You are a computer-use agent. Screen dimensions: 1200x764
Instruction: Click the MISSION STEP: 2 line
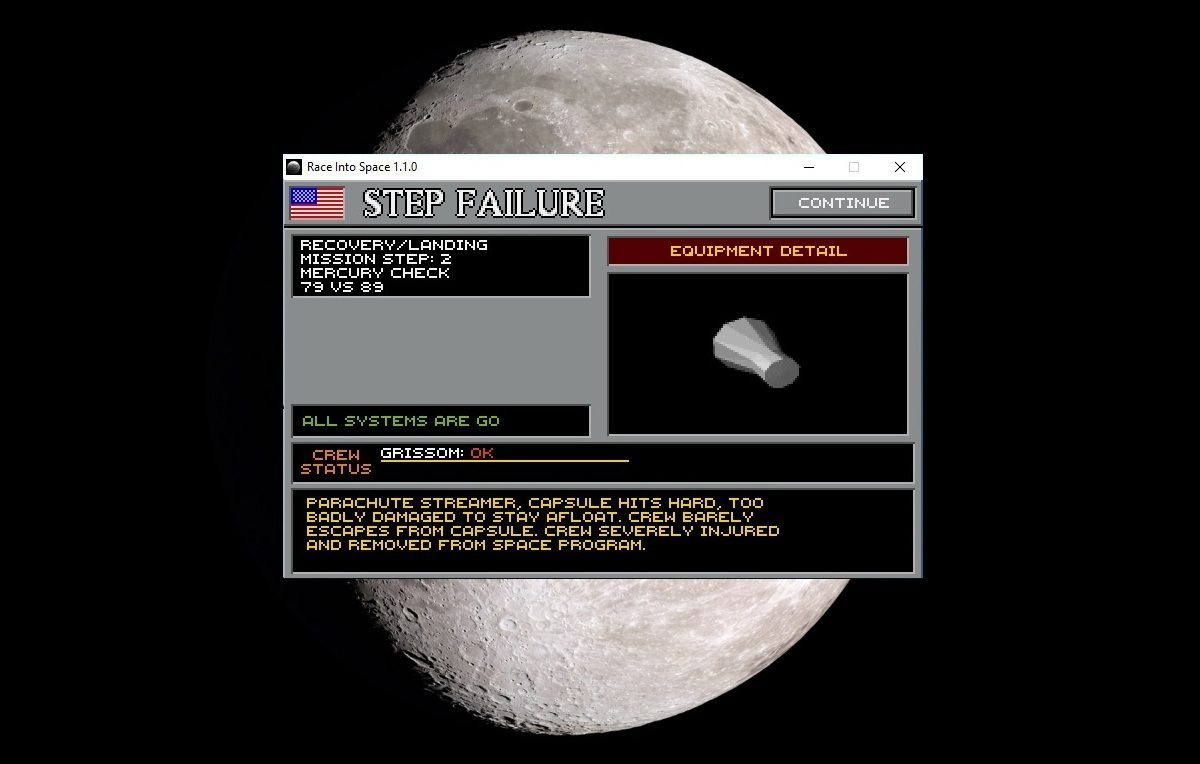pos(375,259)
